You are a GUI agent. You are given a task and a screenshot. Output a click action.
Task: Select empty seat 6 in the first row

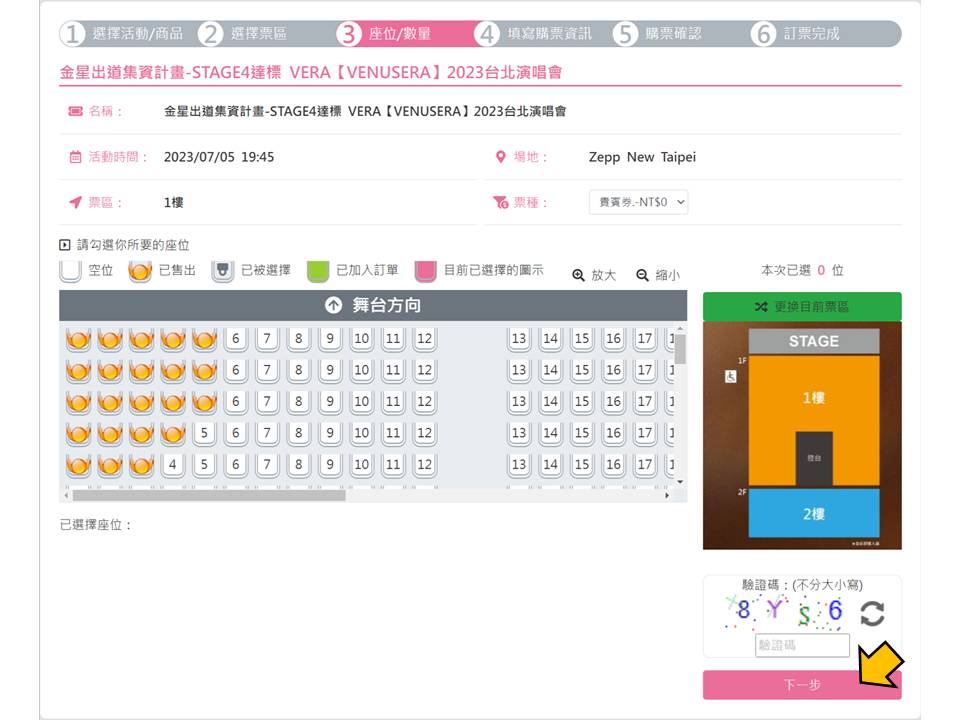click(235, 339)
